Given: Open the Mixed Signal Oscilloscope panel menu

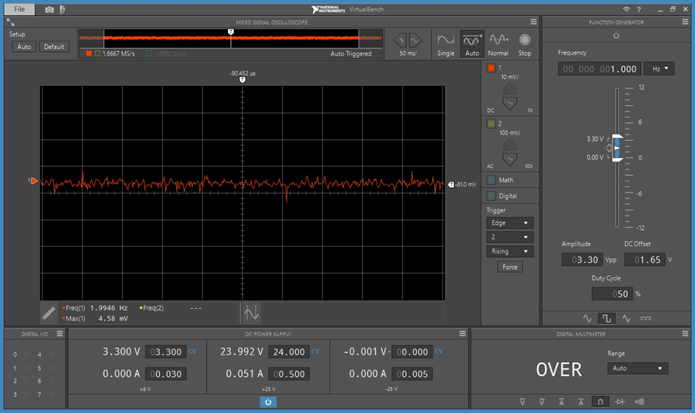Looking at the screenshot, I should tap(533, 21).
